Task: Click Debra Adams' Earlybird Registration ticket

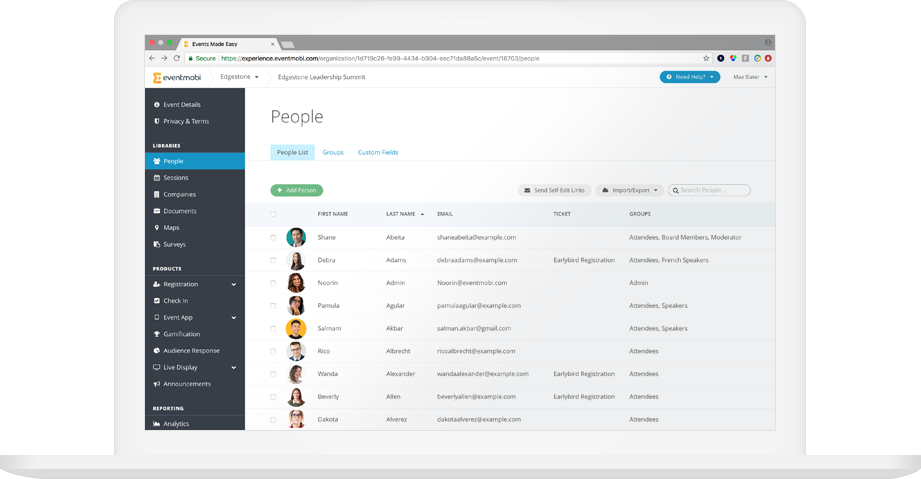Action: point(584,260)
